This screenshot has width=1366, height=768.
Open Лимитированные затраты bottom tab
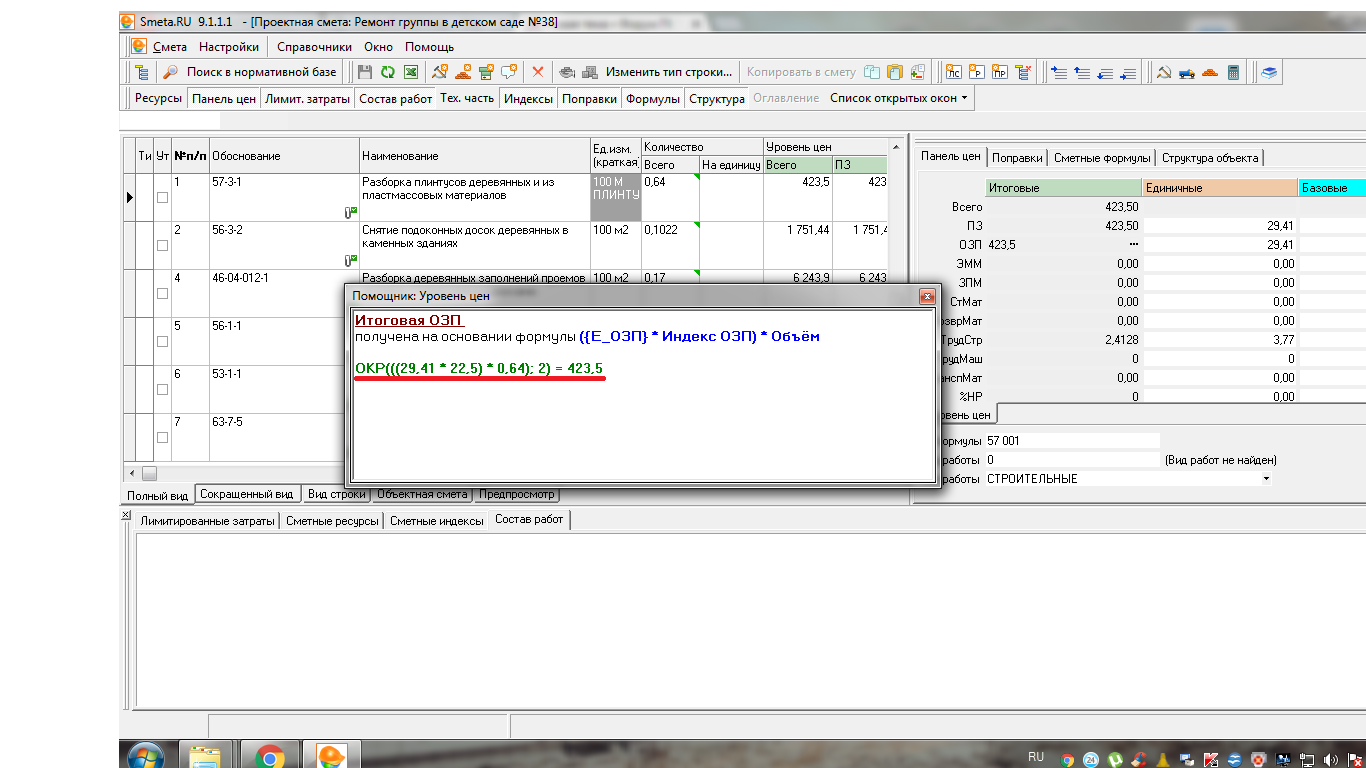207,521
